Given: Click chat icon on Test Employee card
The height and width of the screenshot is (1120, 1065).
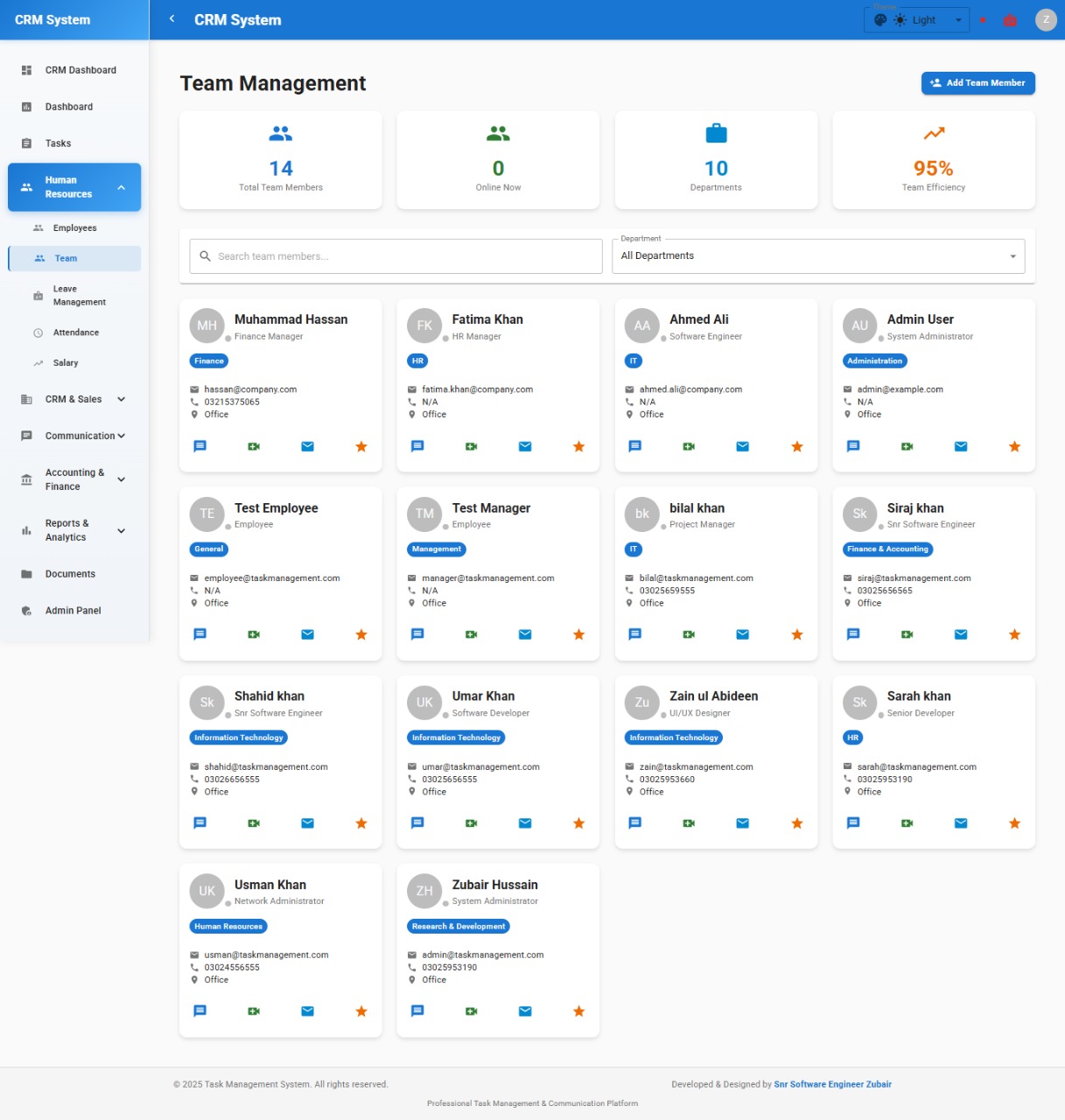Looking at the screenshot, I should (200, 634).
